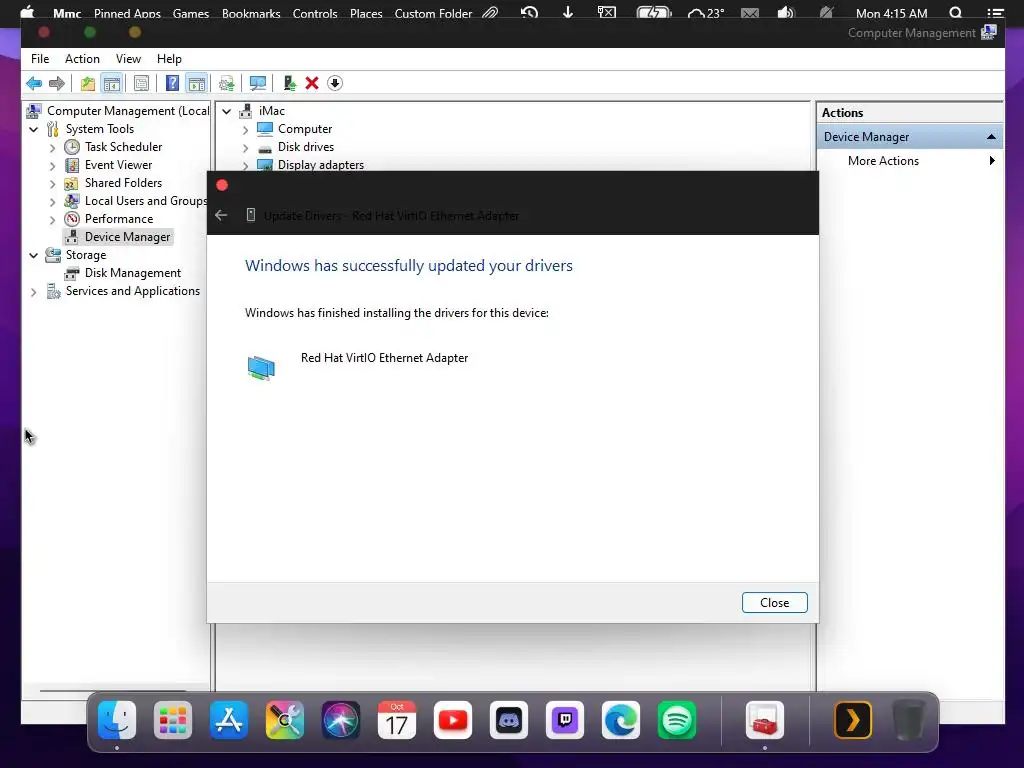Collapse the Device Manager actions header
The width and height of the screenshot is (1024, 768).
coord(991,136)
